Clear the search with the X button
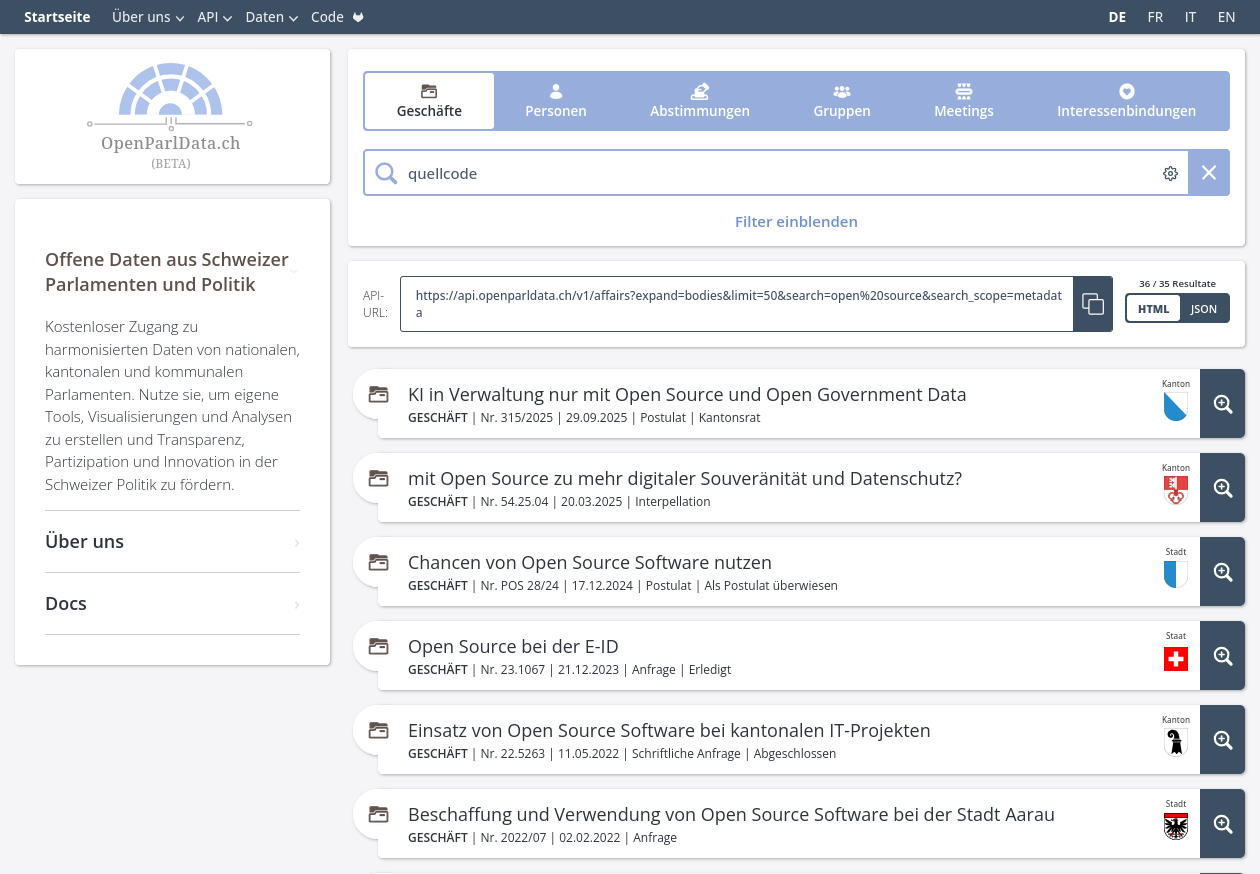Viewport: 1260px width, 874px height. point(1208,173)
